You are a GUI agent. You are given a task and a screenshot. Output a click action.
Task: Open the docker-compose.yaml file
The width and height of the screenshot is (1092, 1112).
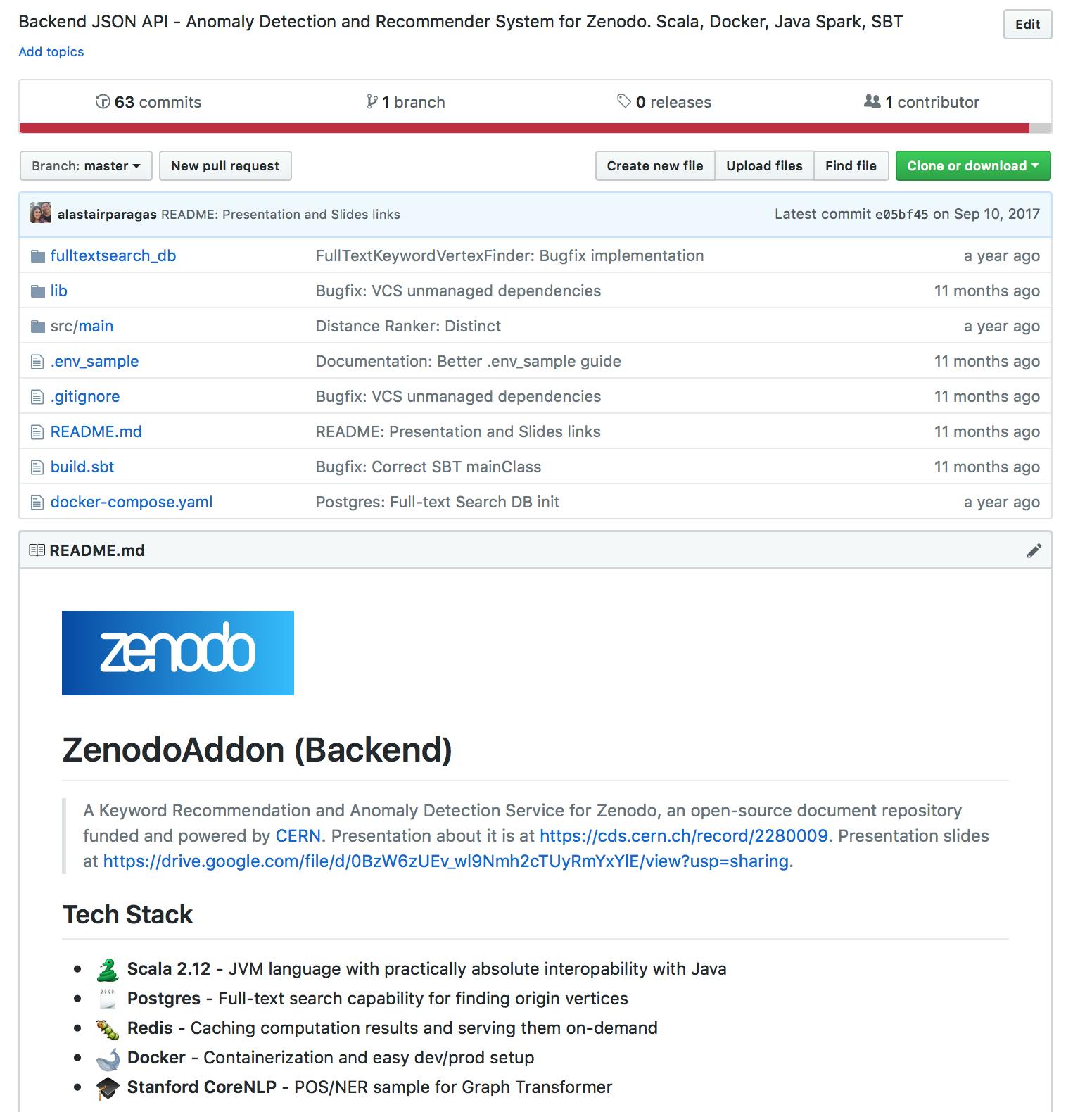(132, 502)
